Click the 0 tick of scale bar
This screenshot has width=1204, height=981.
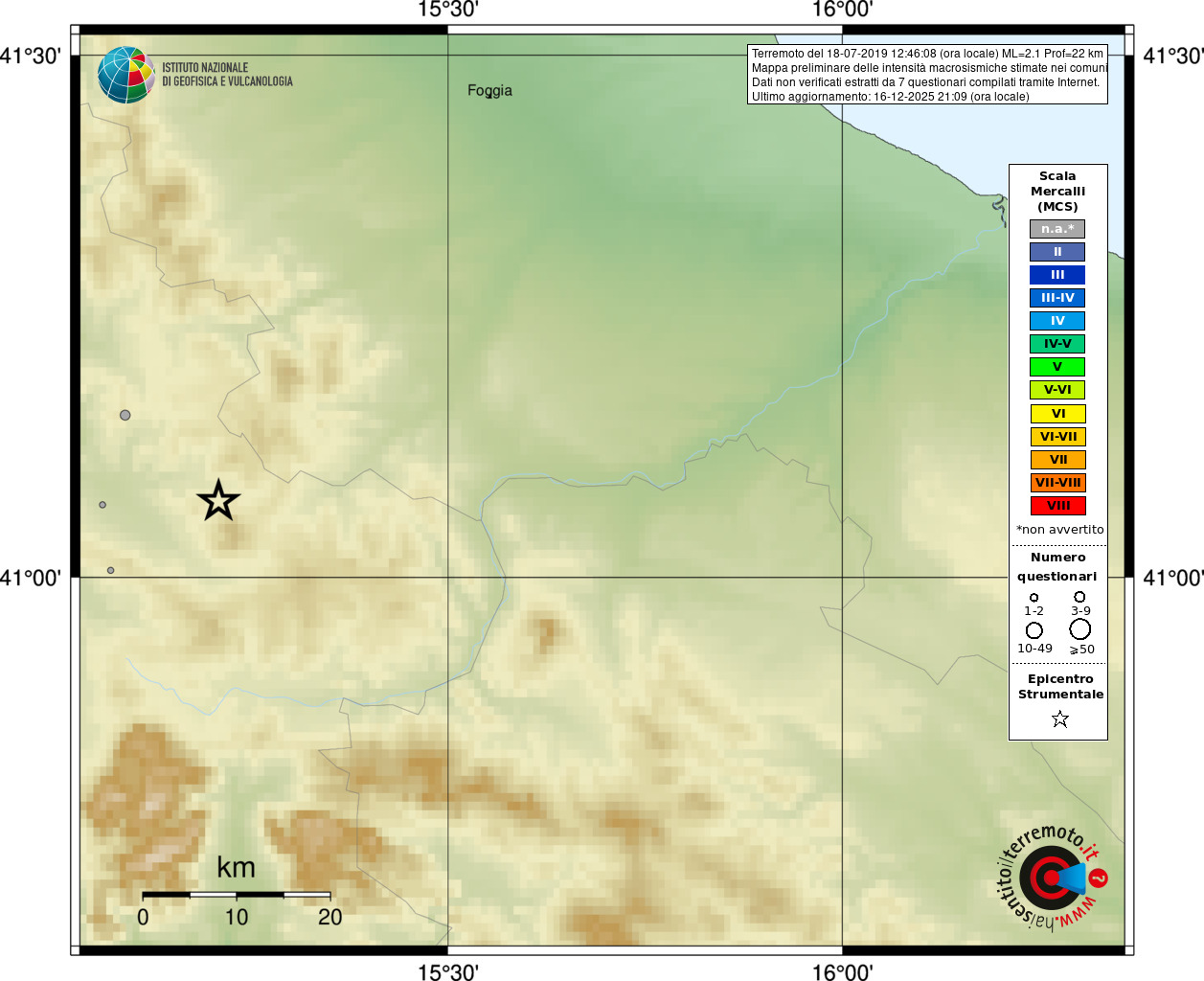pyautogui.click(x=143, y=918)
